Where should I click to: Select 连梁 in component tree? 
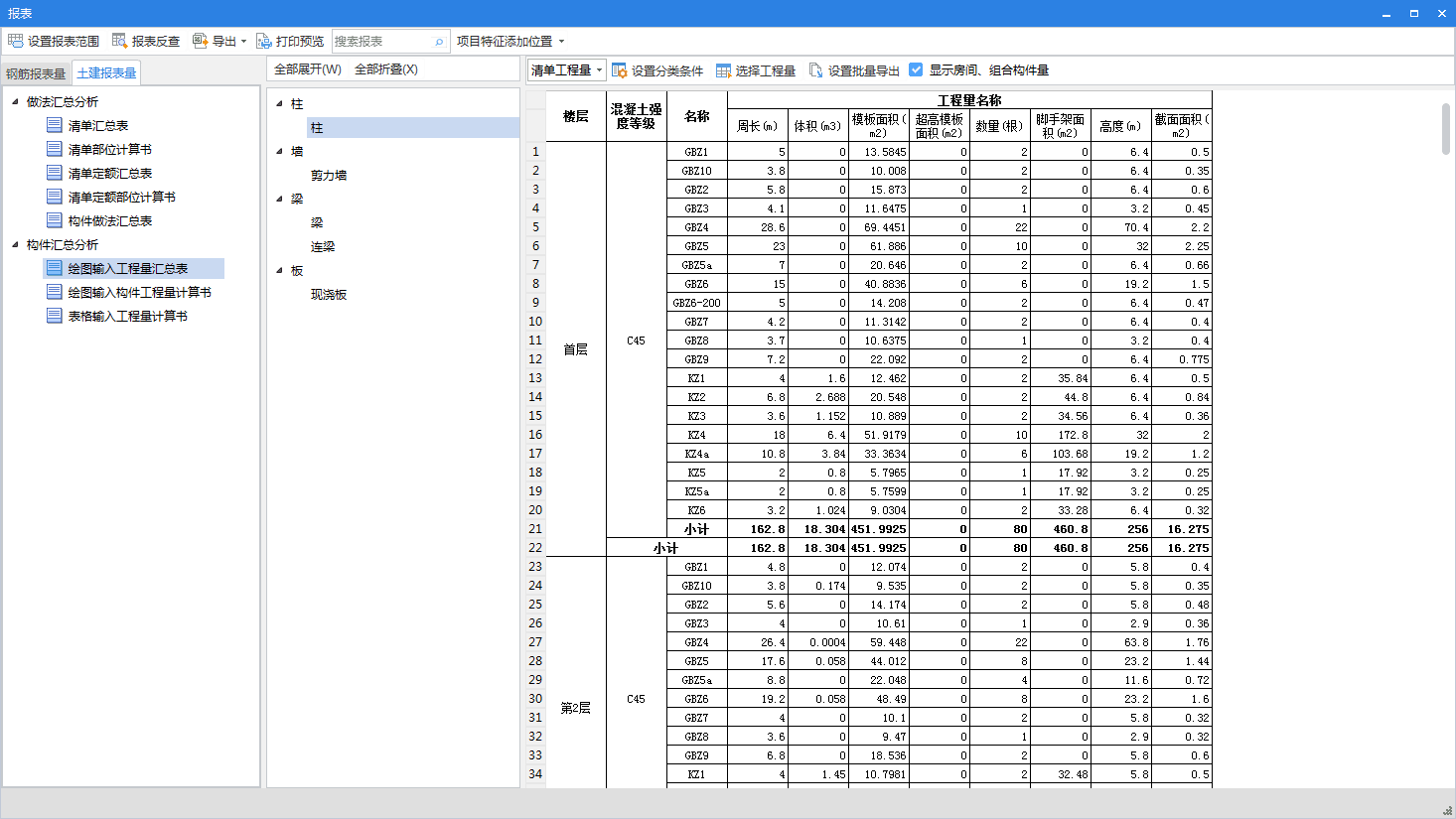tap(323, 246)
